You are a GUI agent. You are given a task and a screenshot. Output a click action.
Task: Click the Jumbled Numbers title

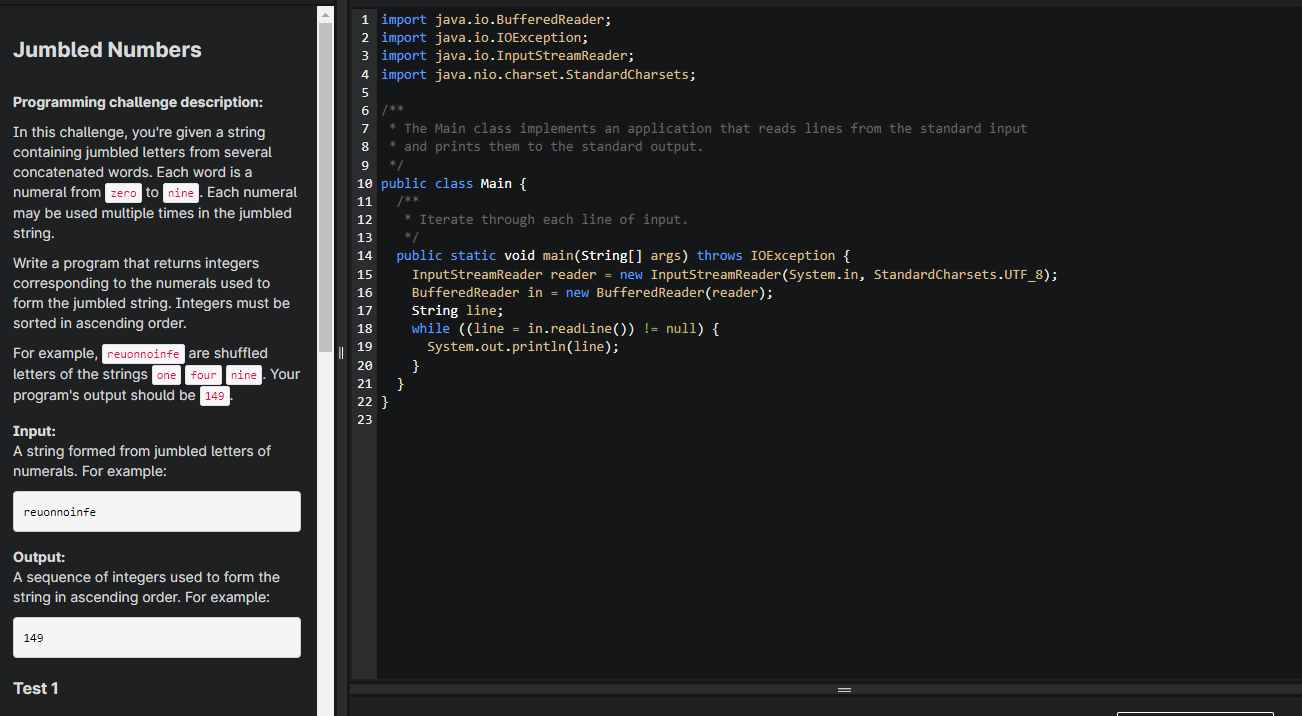pos(107,49)
